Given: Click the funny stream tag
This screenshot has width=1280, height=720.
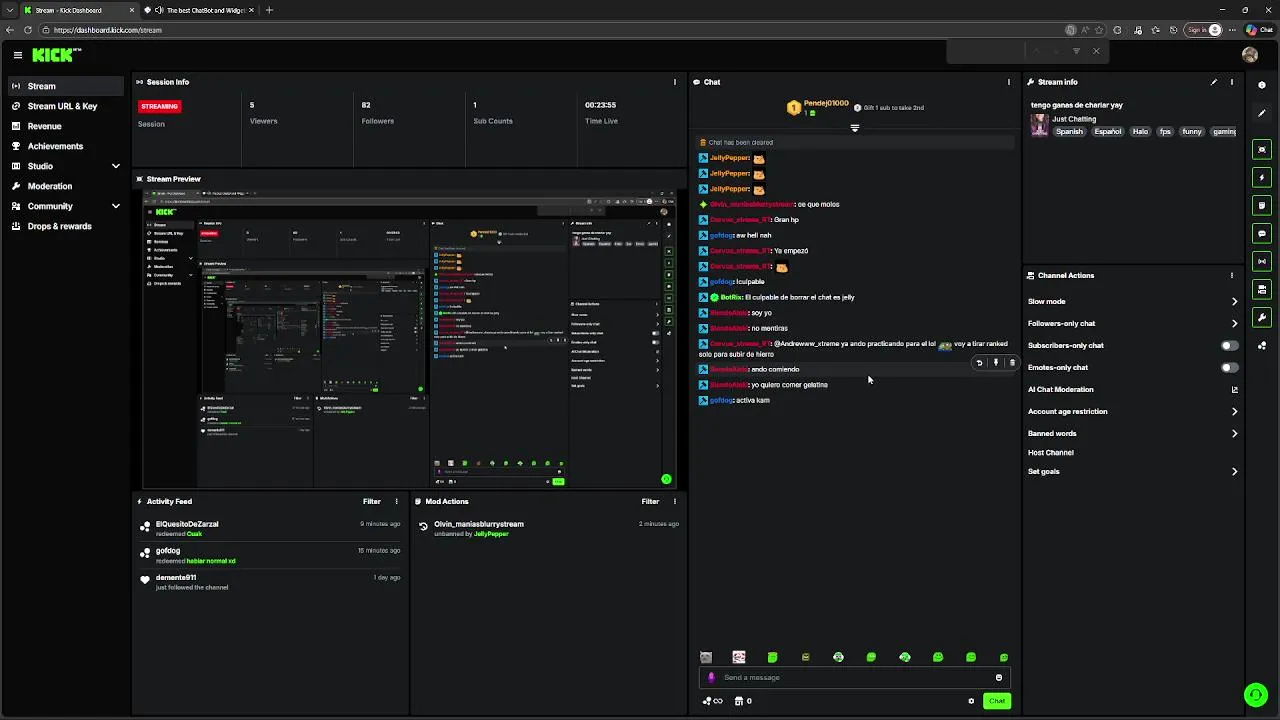Looking at the screenshot, I should (1192, 131).
